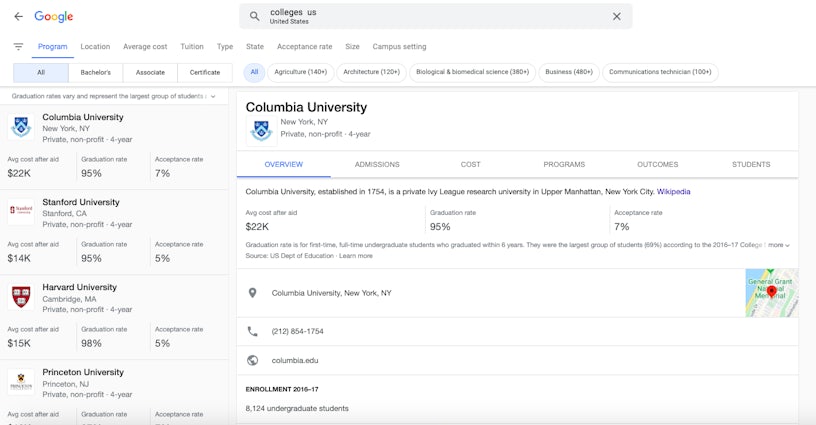Select the Associate program toggle
The height and width of the screenshot is (425, 816).
click(x=150, y=72)
